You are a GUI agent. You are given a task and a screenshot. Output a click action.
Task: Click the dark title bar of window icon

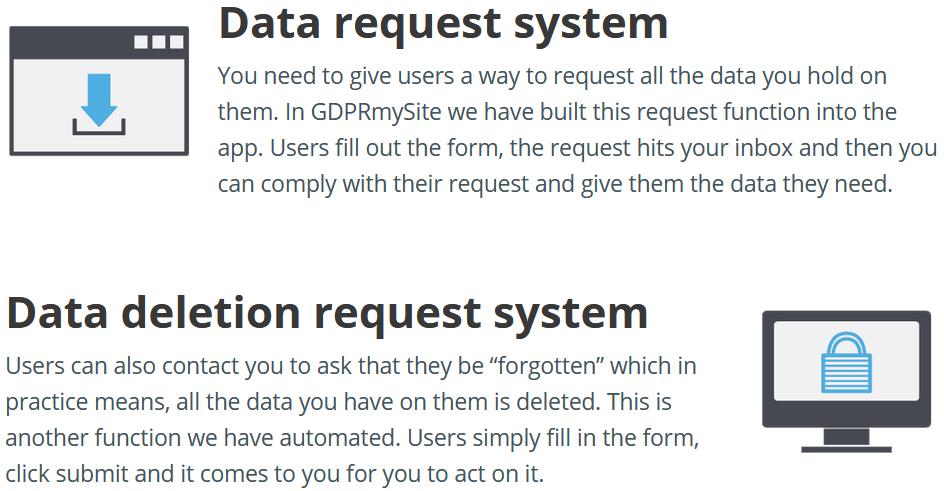pyautogui.click(x=99, y=42)
